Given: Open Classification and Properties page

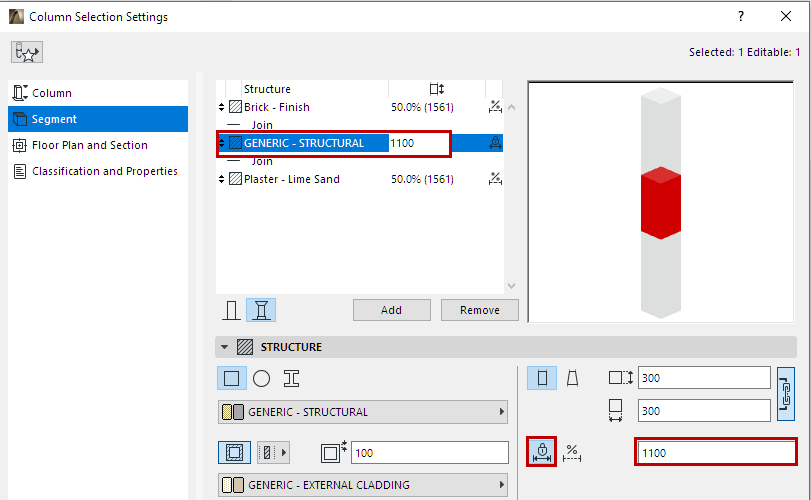Looking at the screenshot, I should [98, 171].
